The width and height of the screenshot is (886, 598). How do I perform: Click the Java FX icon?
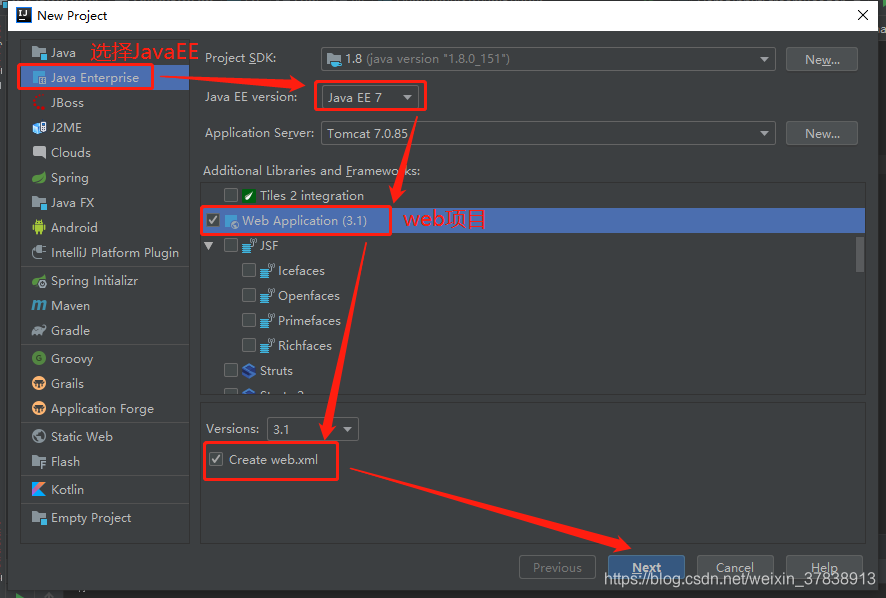pos(39,202)
